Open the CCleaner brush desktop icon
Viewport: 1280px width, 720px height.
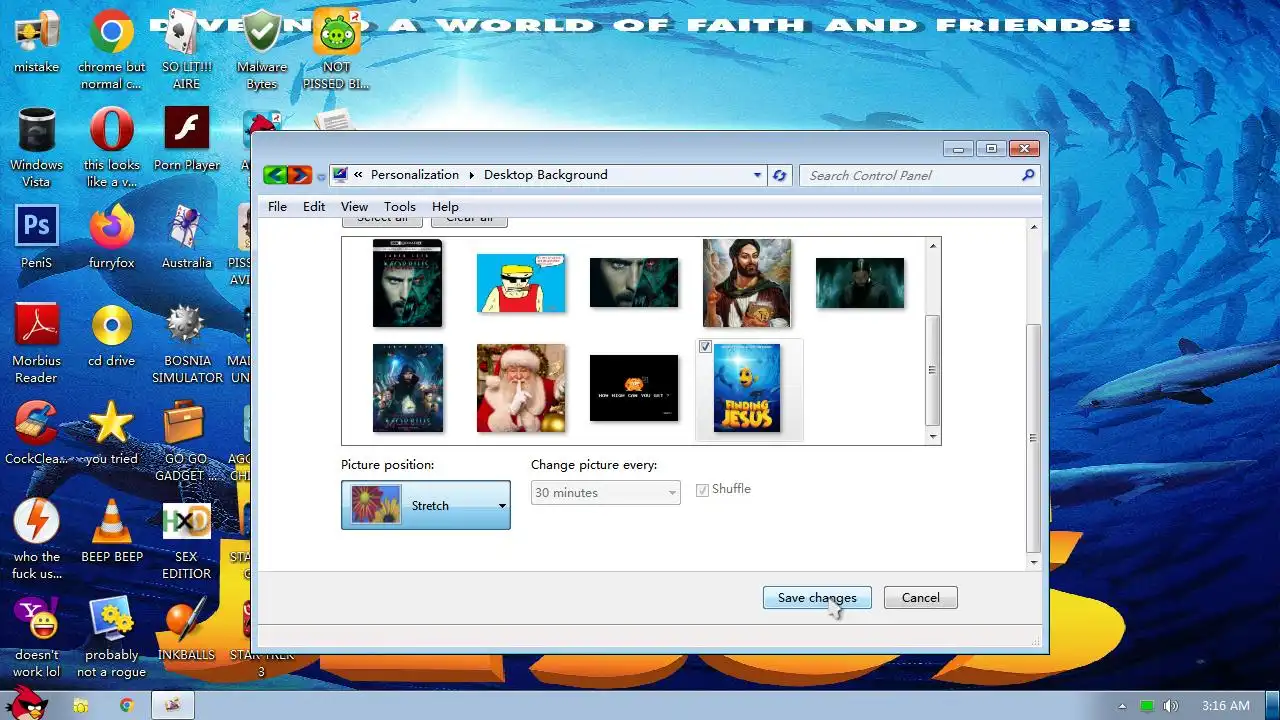click(36, 432)
